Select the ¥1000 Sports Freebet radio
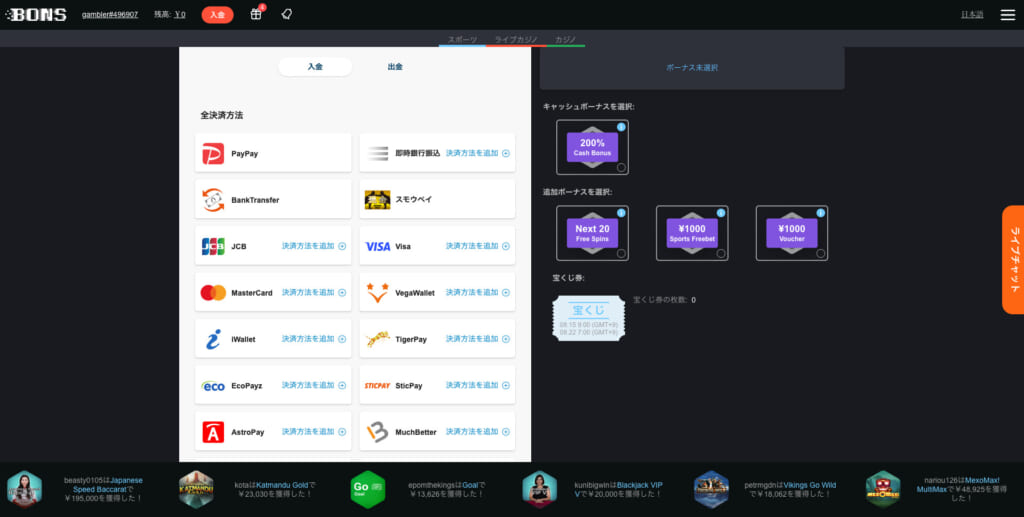Viewport: 1024px width, 517px height. pos(721,253)
